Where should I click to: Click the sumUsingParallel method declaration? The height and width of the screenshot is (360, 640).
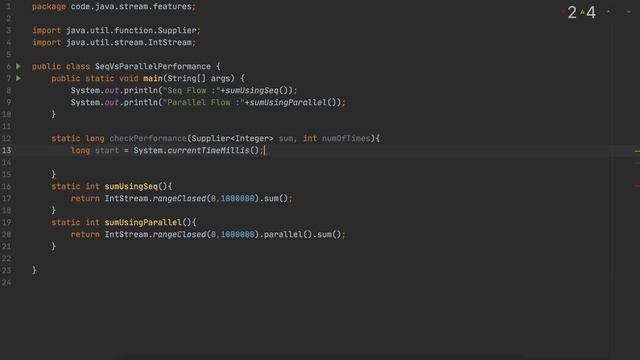click(143, 222)
